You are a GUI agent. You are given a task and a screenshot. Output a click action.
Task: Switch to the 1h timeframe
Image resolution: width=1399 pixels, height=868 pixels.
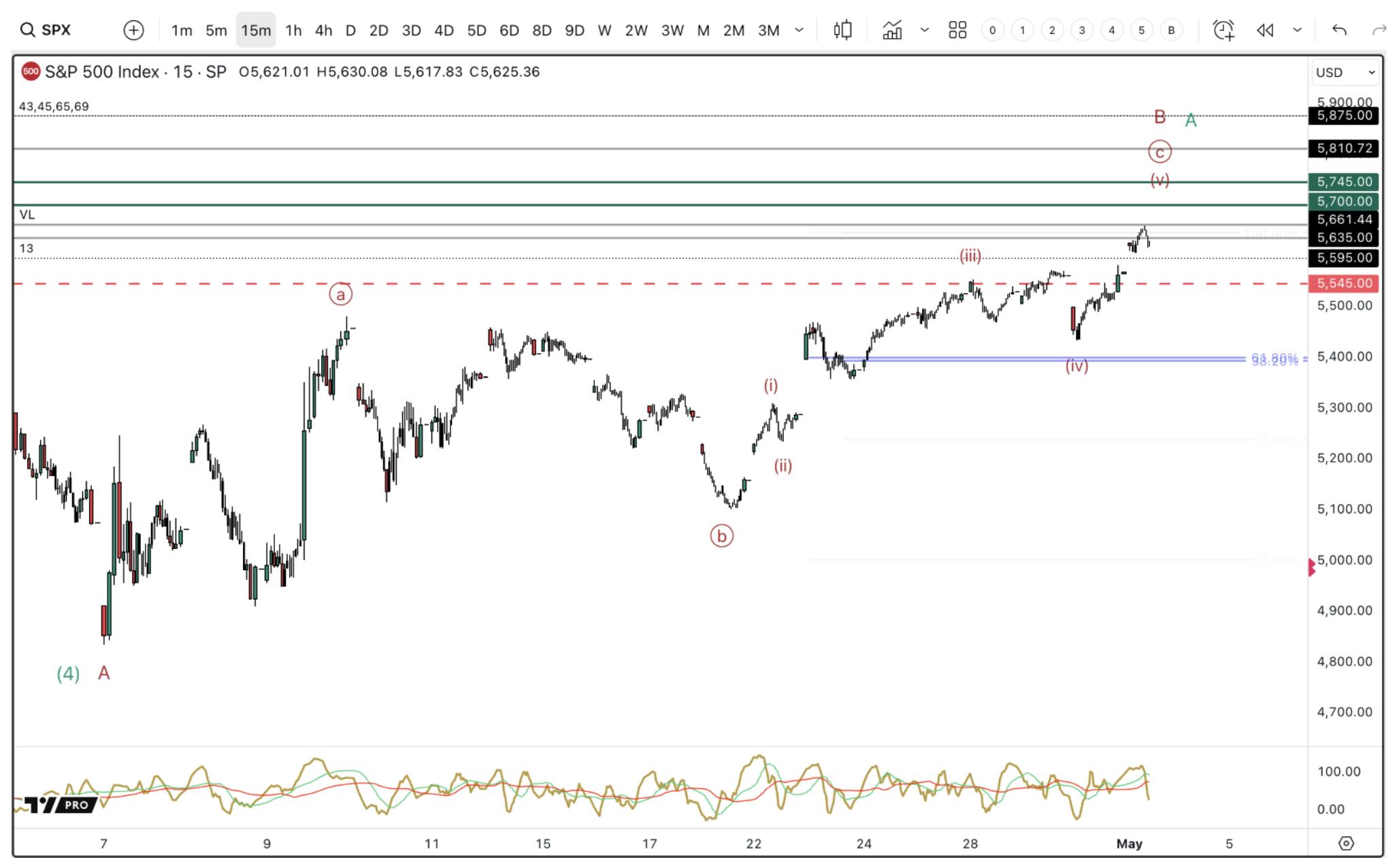click(293, 30)
